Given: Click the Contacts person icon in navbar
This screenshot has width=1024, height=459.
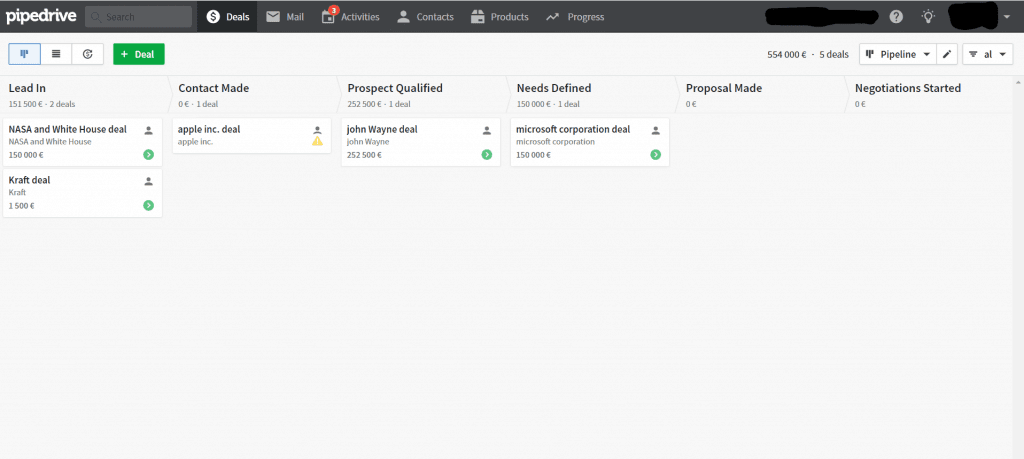Looking at the screenshot, I should click(404, 17).
